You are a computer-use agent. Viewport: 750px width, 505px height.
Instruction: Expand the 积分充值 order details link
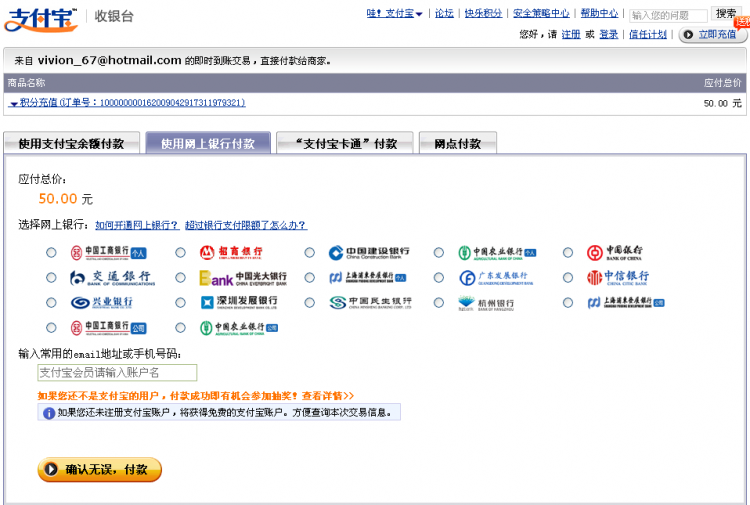[127, 103]
